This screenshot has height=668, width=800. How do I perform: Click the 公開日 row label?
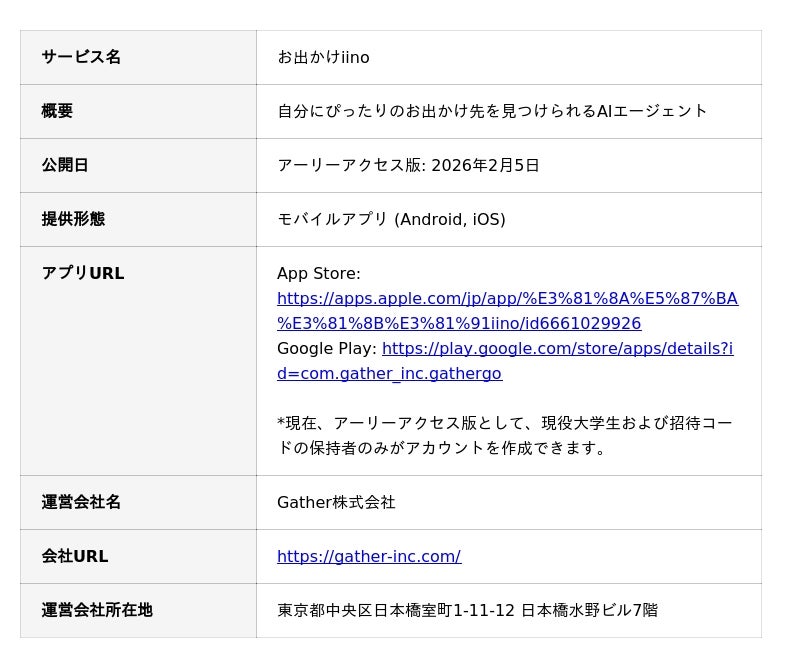tap(65, 166)
